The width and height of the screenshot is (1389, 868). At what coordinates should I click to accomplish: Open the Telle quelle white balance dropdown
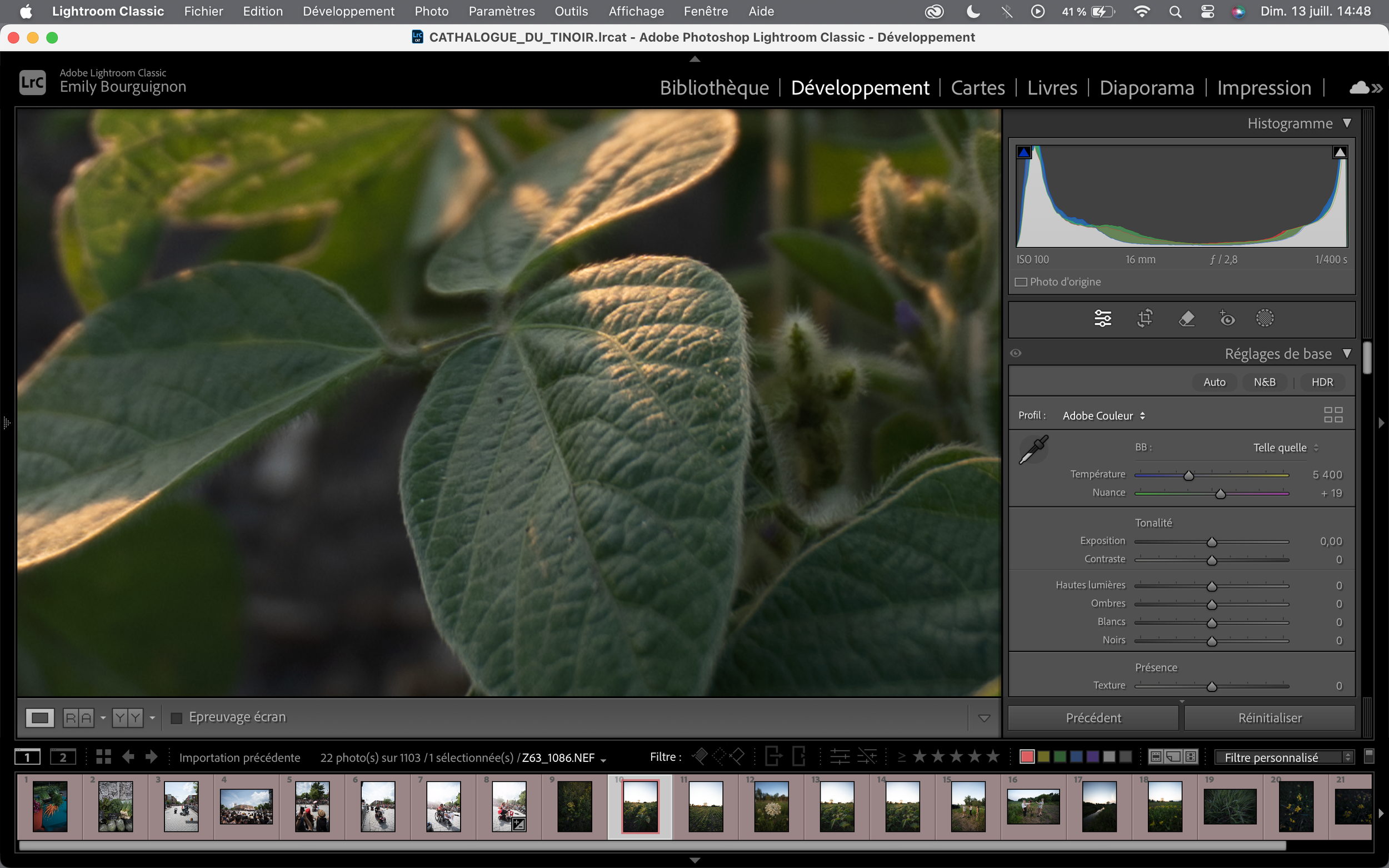1286,448
